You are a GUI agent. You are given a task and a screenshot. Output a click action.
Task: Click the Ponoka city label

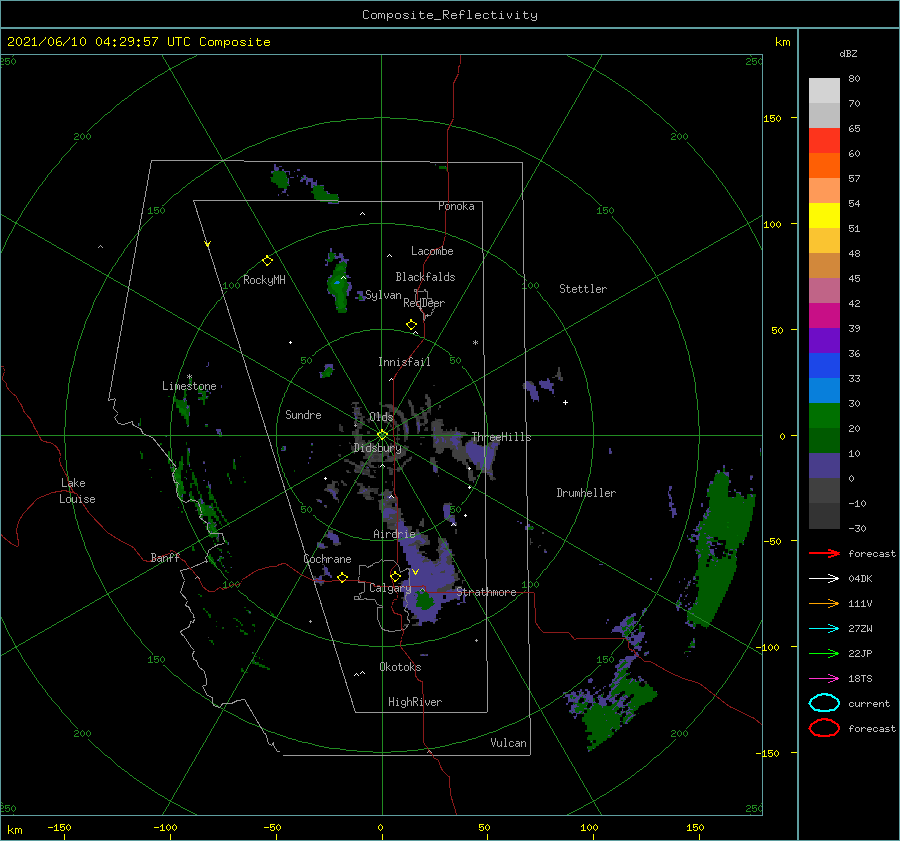[456, 206]
